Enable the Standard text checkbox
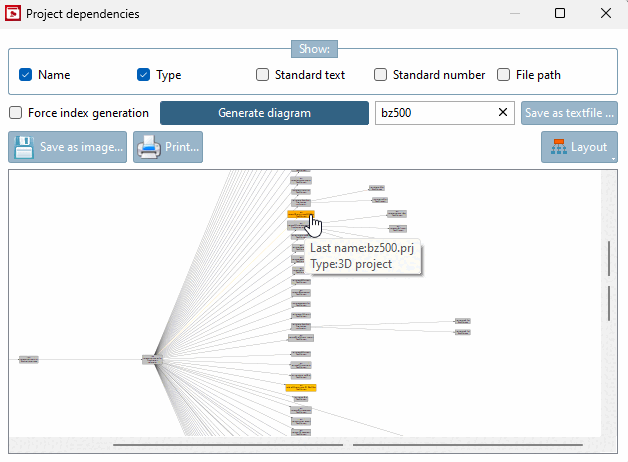 click(262, 75)
